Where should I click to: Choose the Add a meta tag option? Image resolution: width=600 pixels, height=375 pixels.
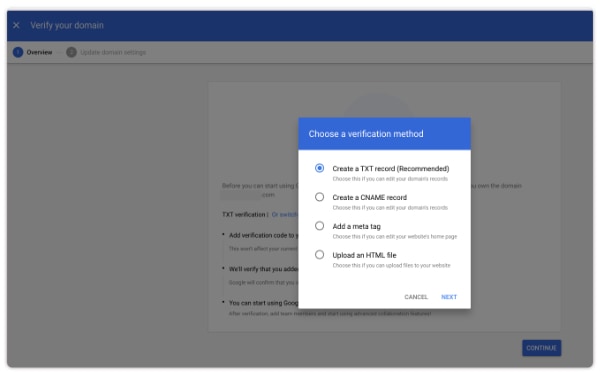319,226
